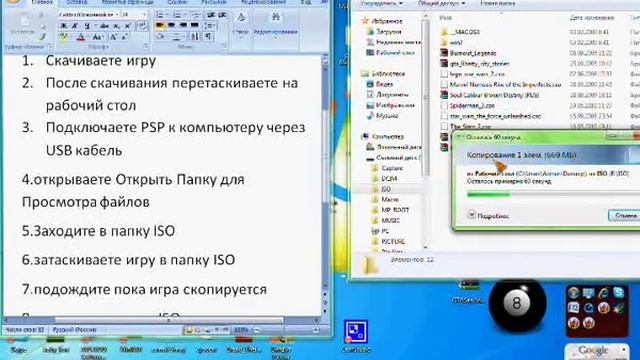Switch to the Разметка страницы tab
This screenshot has height=360, width=640.
point(127,2)
